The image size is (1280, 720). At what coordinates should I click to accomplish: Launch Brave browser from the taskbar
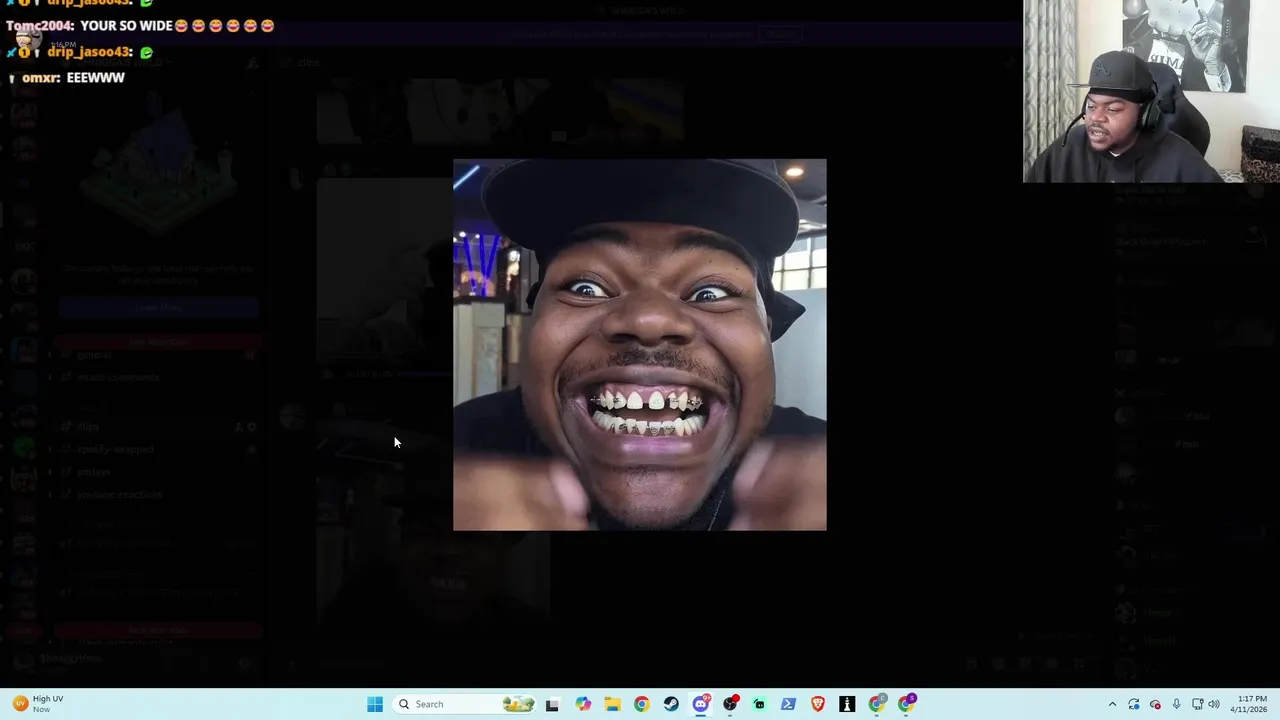818,704
